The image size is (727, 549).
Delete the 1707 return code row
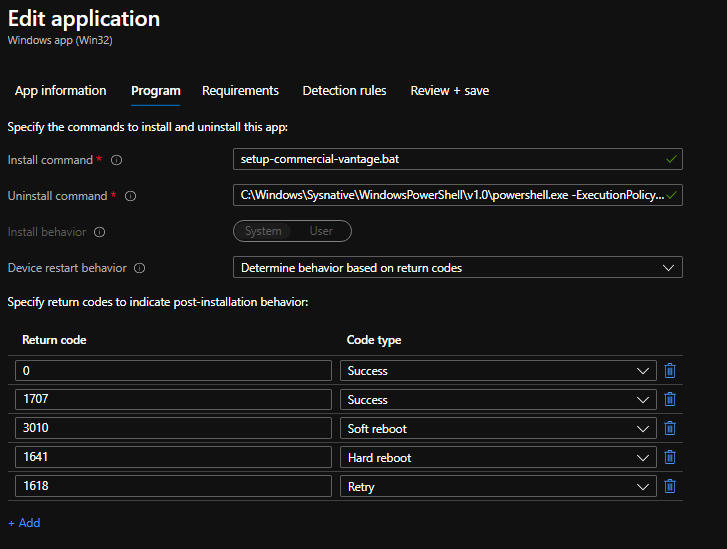point(670,400)
